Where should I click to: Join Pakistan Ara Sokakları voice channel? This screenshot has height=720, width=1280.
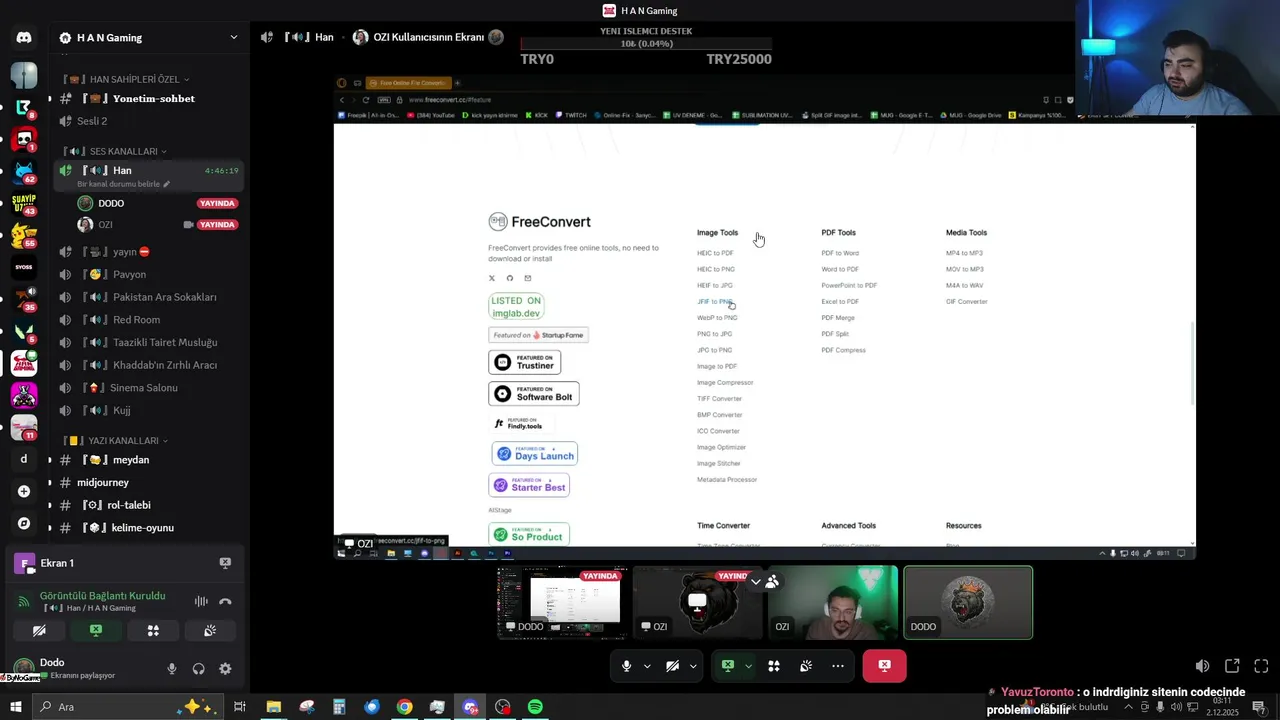[150, 297]
